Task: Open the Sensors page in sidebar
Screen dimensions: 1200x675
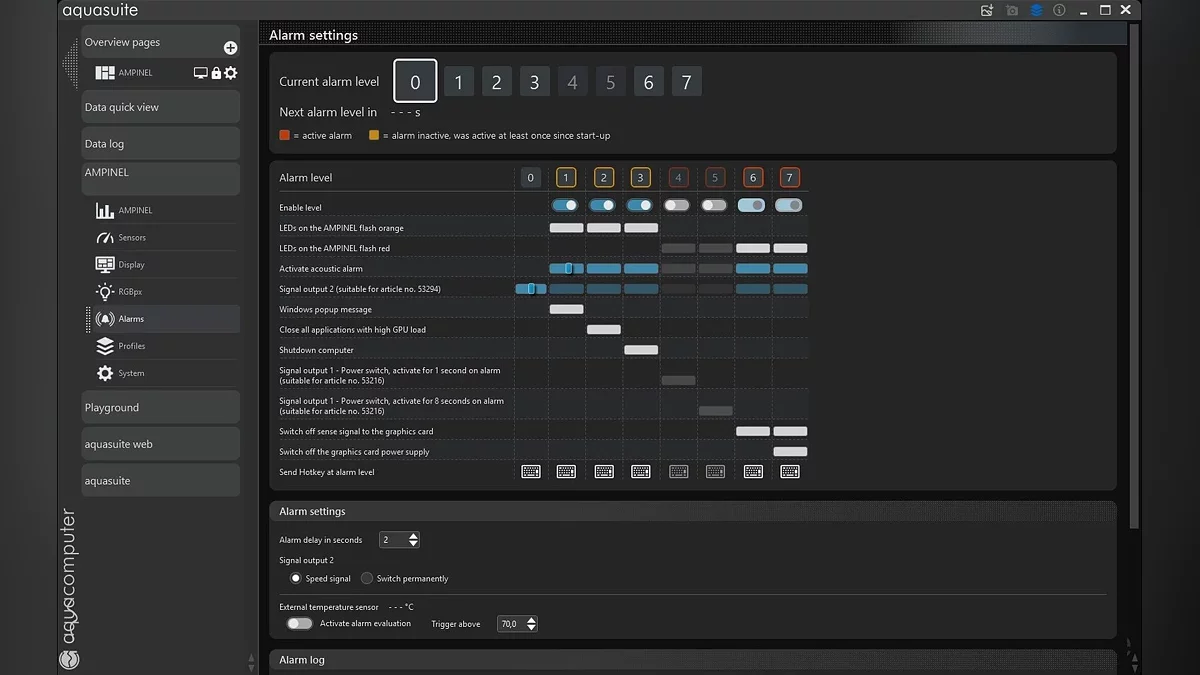Action: [132, 238]
